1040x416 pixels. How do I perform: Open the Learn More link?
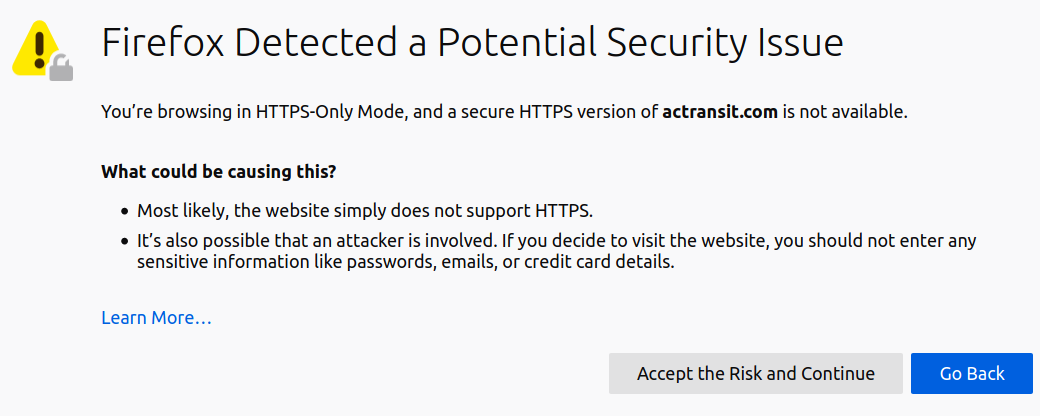point(156,318)
